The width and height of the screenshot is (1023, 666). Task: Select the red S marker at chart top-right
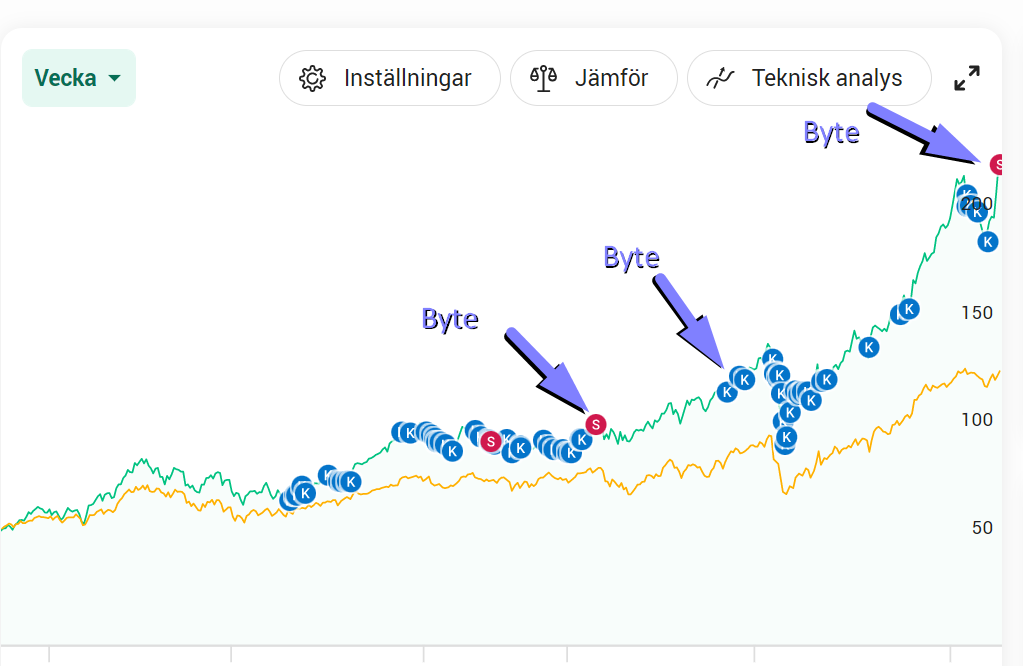click(x=996, y=164)
